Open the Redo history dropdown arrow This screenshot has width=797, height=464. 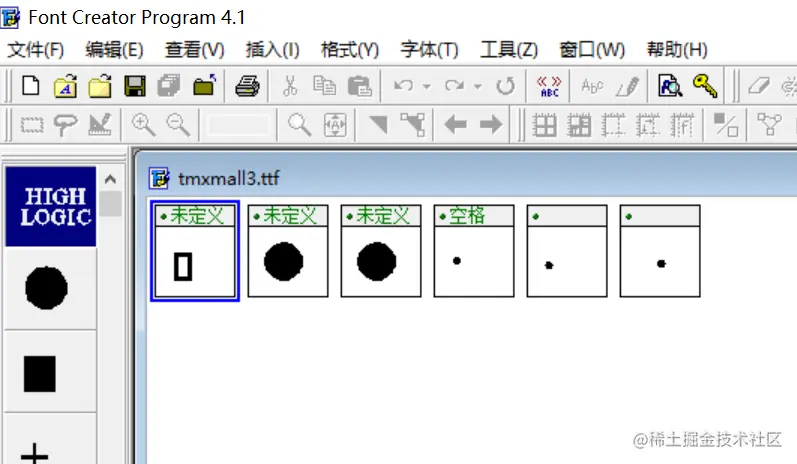(x=478, y=86)
